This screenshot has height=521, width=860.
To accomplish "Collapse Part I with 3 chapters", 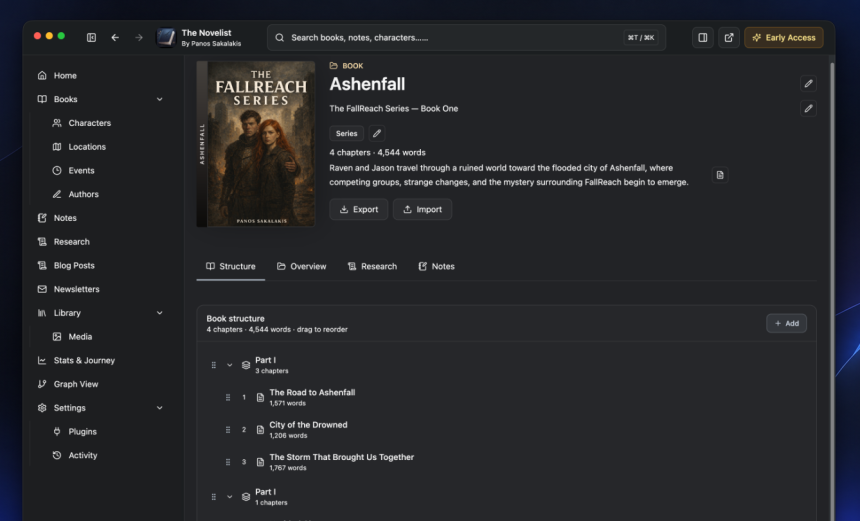I will point(230,365).
